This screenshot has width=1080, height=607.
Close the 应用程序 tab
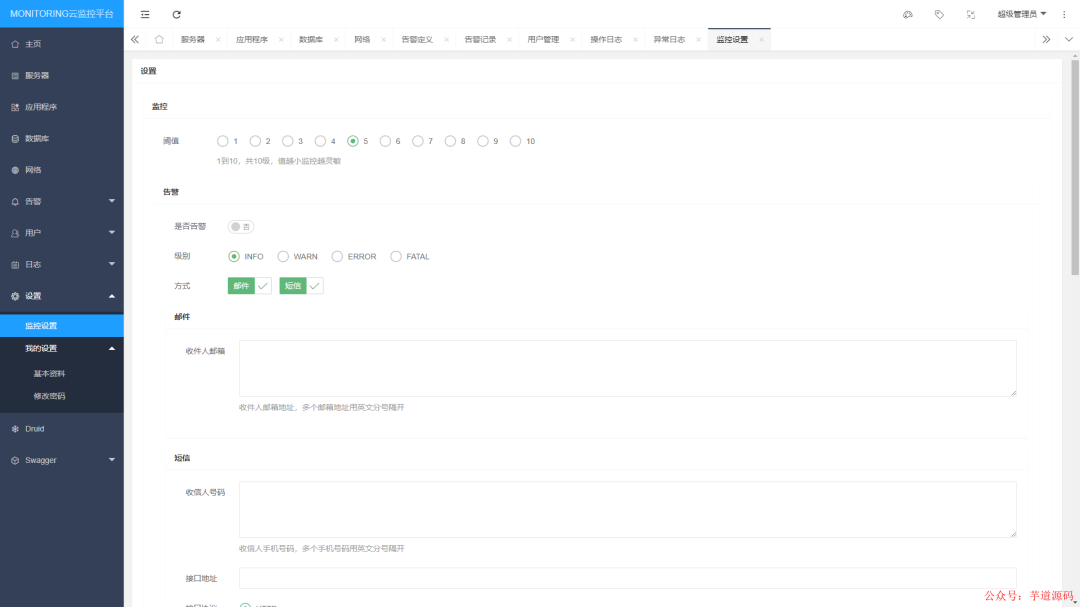click(x=281, y=40)
